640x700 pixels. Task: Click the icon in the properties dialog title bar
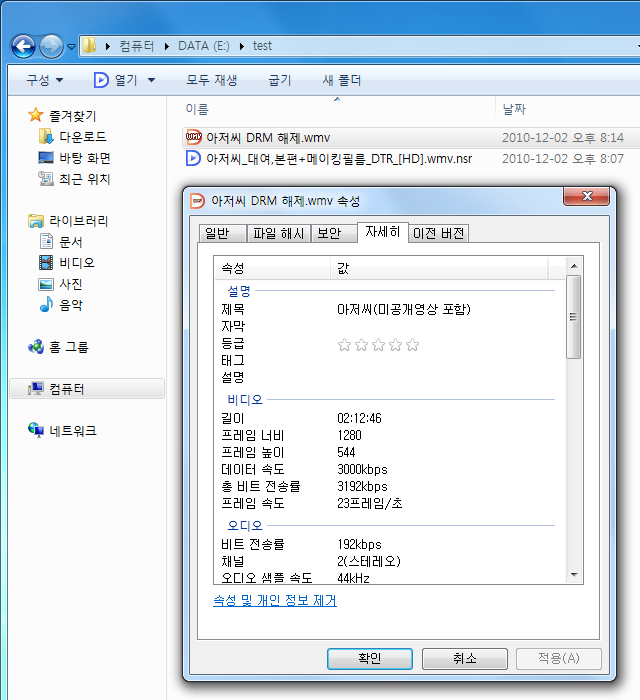197,201
